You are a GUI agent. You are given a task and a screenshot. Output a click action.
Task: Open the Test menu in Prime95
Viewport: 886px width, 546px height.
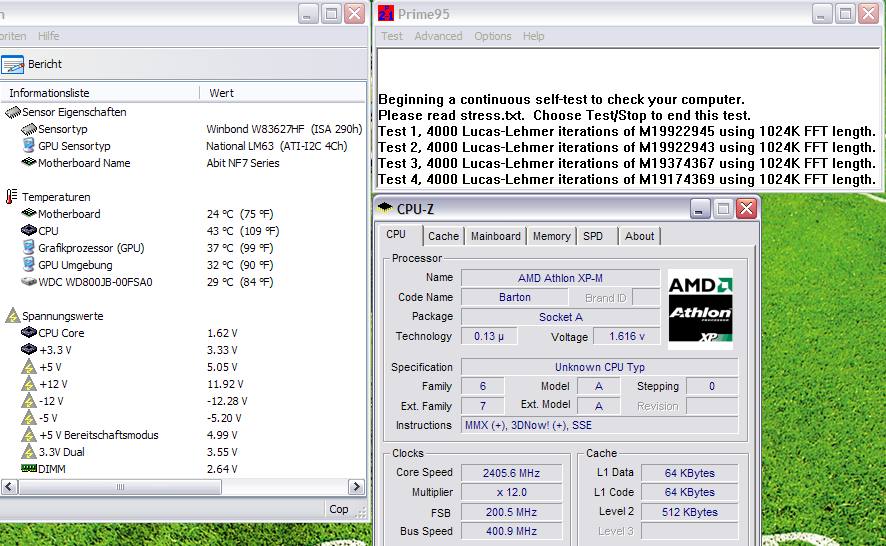(392, 36)
